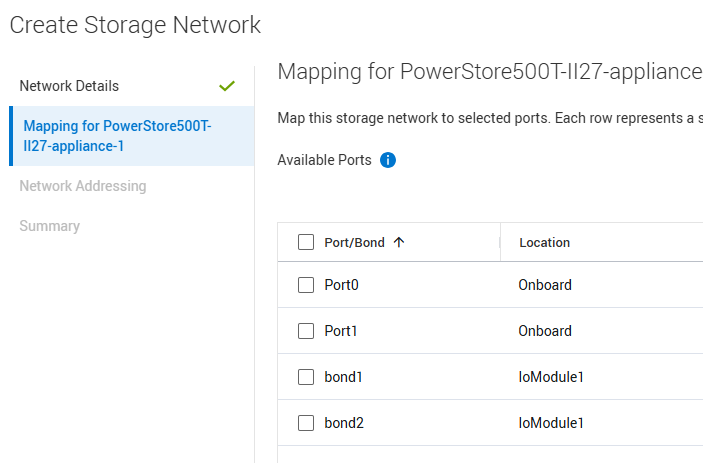Viewport: 703px width, 463px height.
Task: Click the Port0 name cell
Action: 342,285
